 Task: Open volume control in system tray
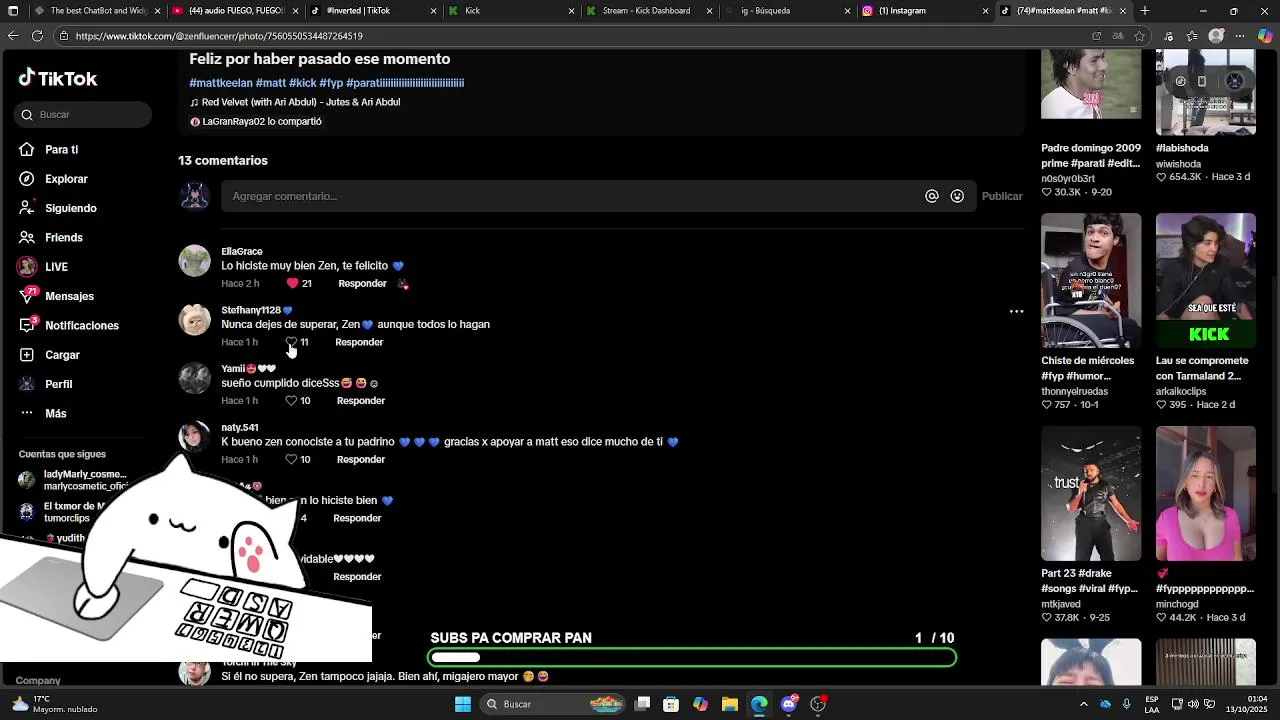tap(1195, 704)
